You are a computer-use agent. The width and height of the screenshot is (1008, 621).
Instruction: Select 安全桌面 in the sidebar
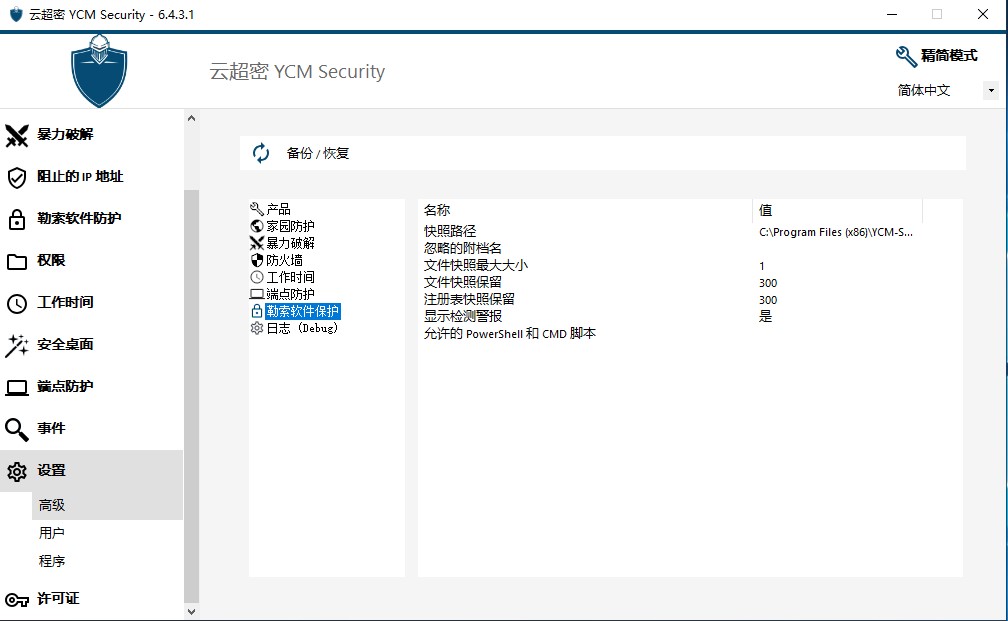click(x=65, y=344)
